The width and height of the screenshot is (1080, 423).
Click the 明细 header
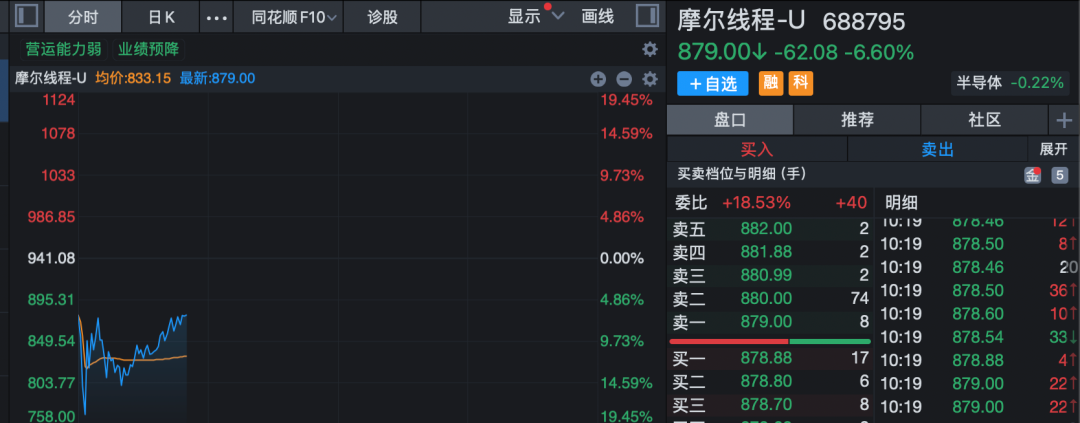901,203
